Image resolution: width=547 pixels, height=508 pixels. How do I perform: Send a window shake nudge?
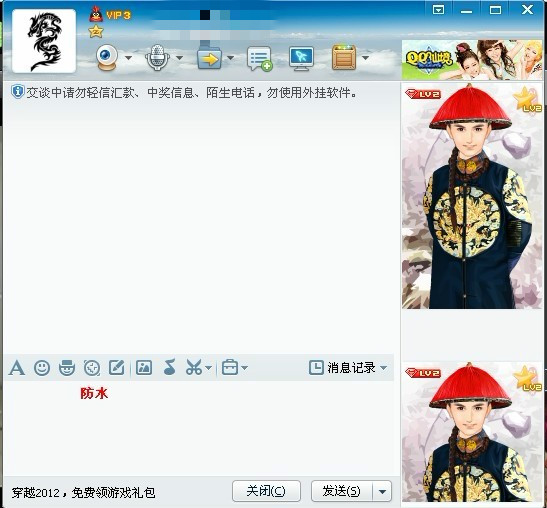(92, 368)
